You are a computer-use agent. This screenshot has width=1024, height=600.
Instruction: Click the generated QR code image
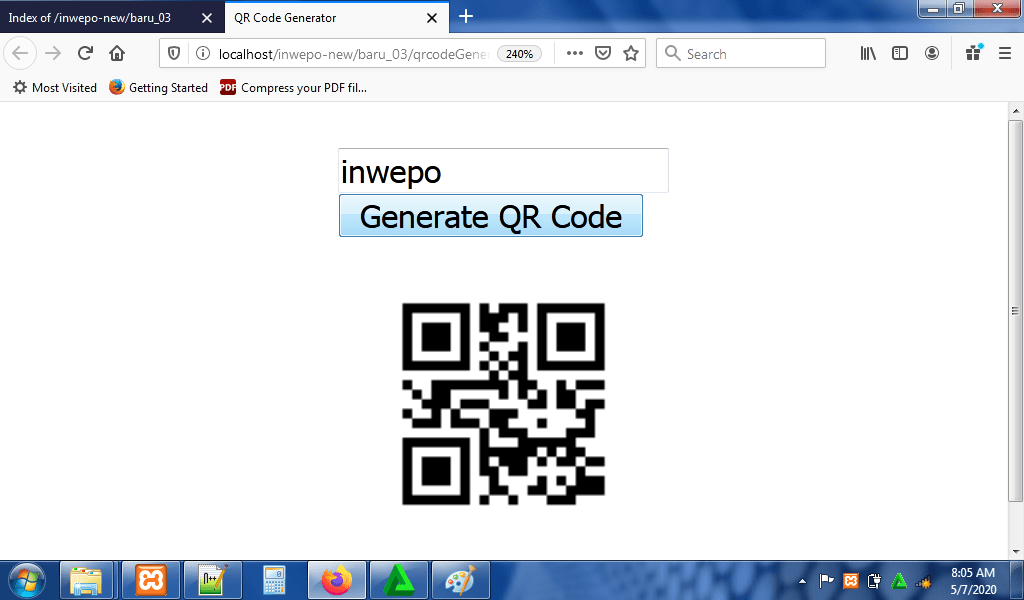(x=503, y=403)
